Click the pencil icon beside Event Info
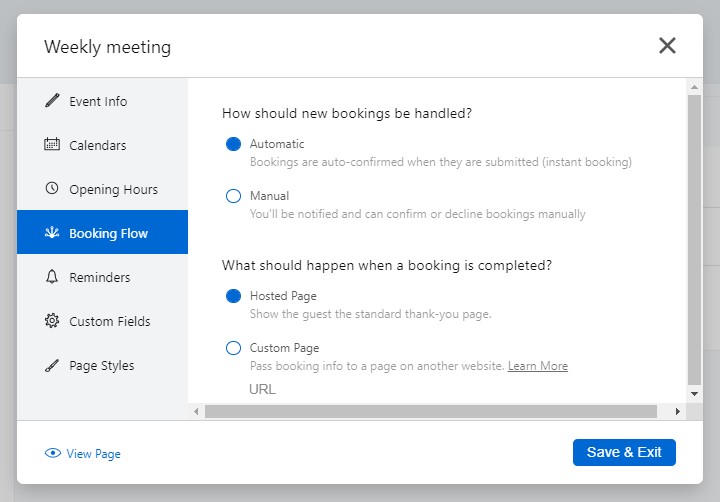This screenshot has height=502, width=720. coord(52,101)
